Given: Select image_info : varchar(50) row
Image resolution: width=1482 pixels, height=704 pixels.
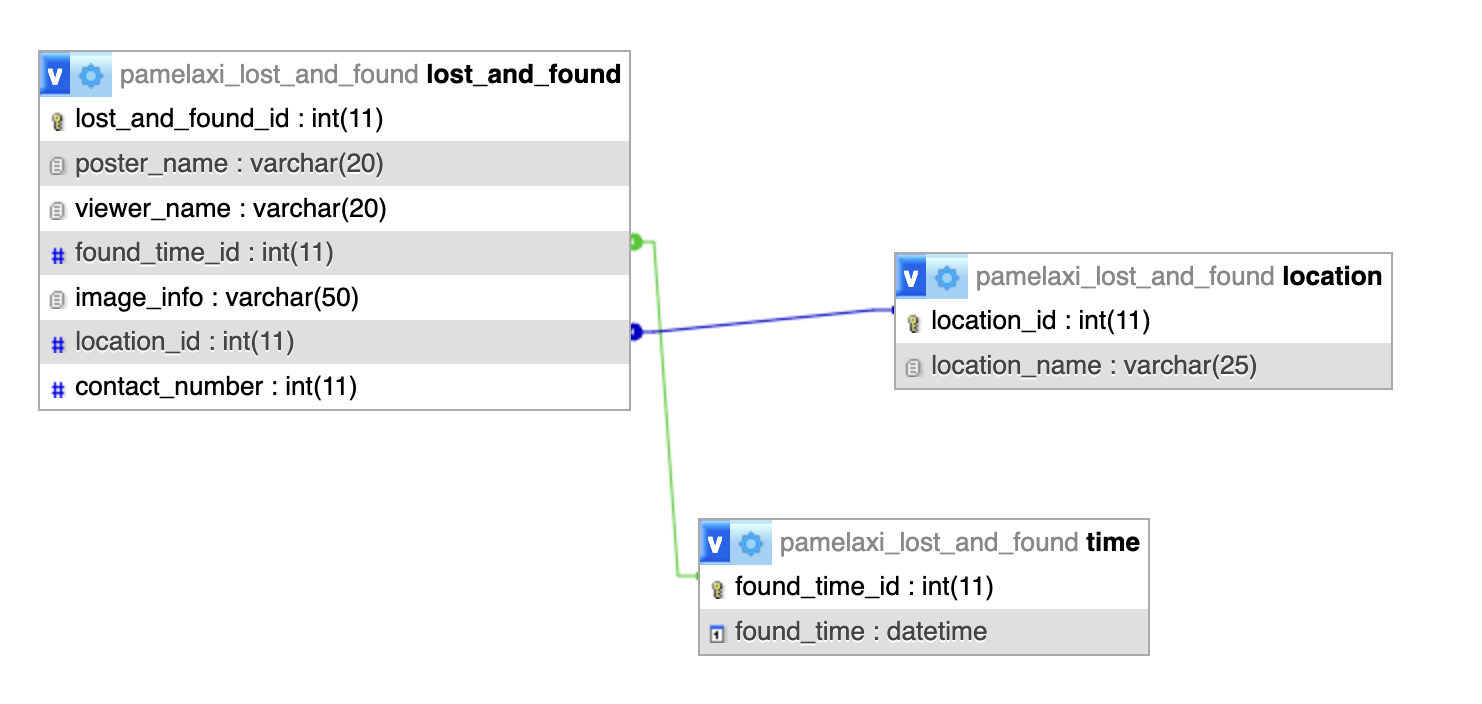Looking at the screenshot, I should coord(334,297).
